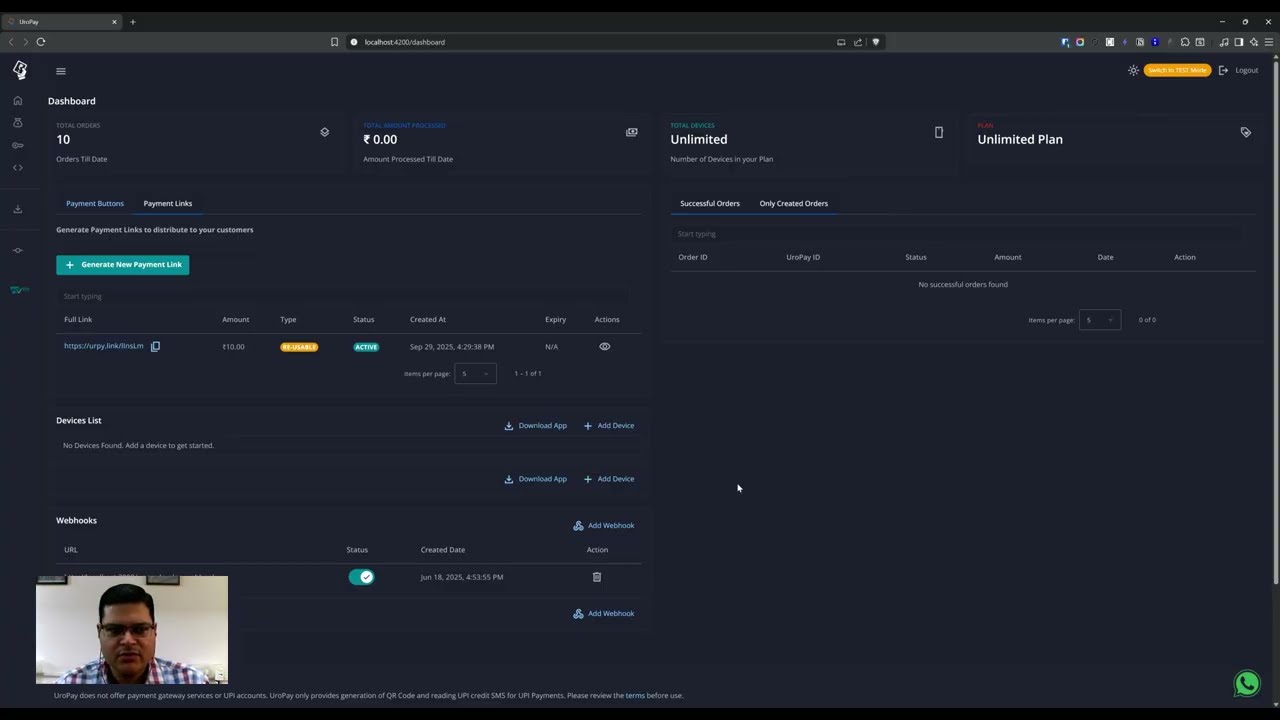This screenshot has height=720, width=1280.
Task: Click the upper Add Device link
Action: click(609, 426)
